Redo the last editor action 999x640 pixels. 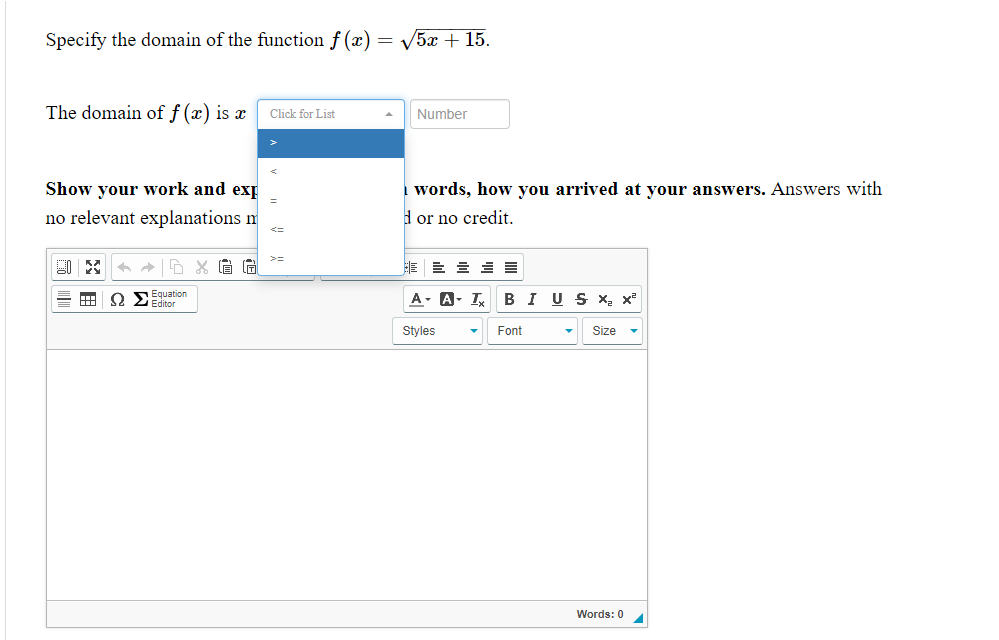(146, 267)
